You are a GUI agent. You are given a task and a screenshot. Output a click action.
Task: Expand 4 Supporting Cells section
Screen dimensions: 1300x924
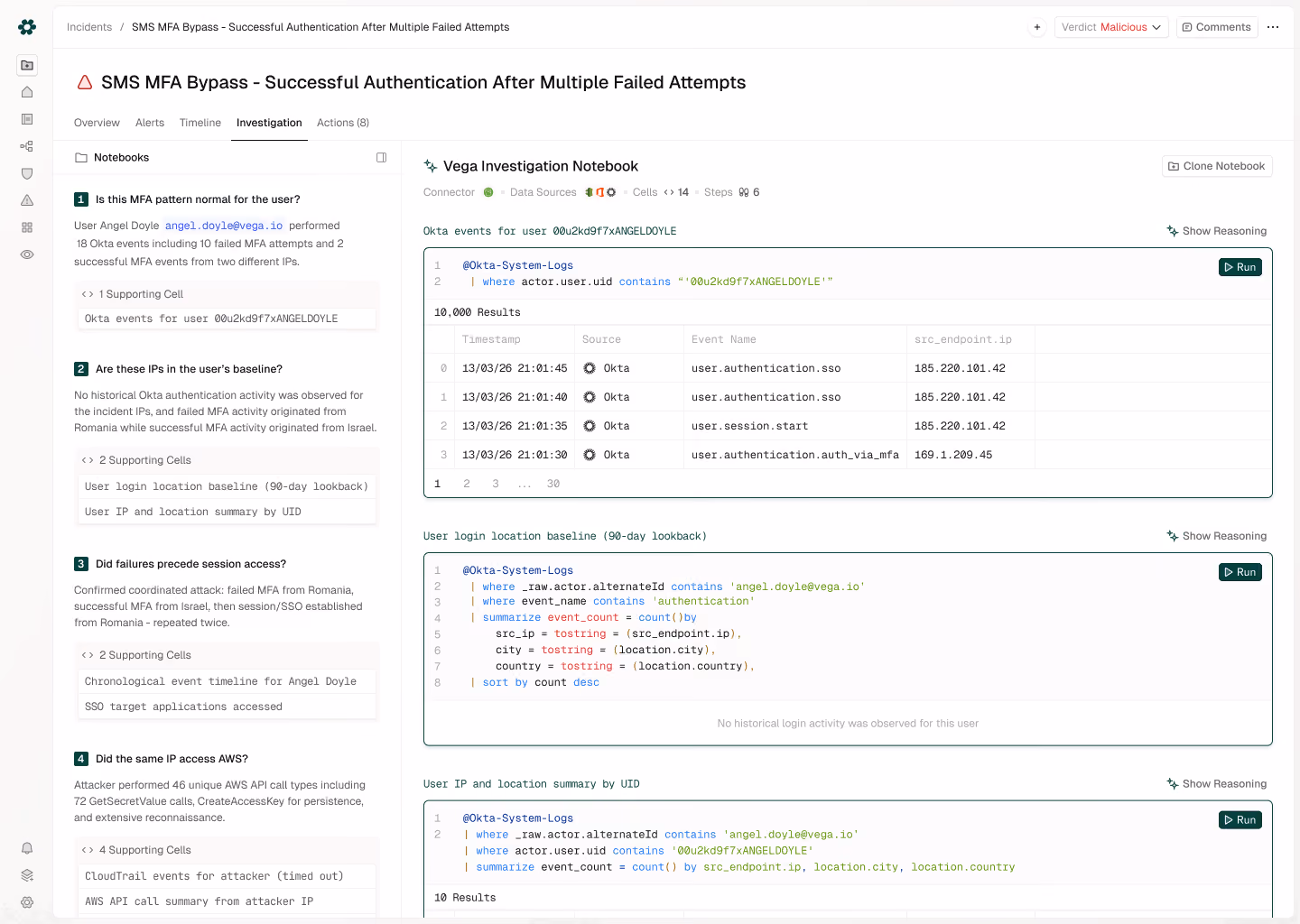227,850
